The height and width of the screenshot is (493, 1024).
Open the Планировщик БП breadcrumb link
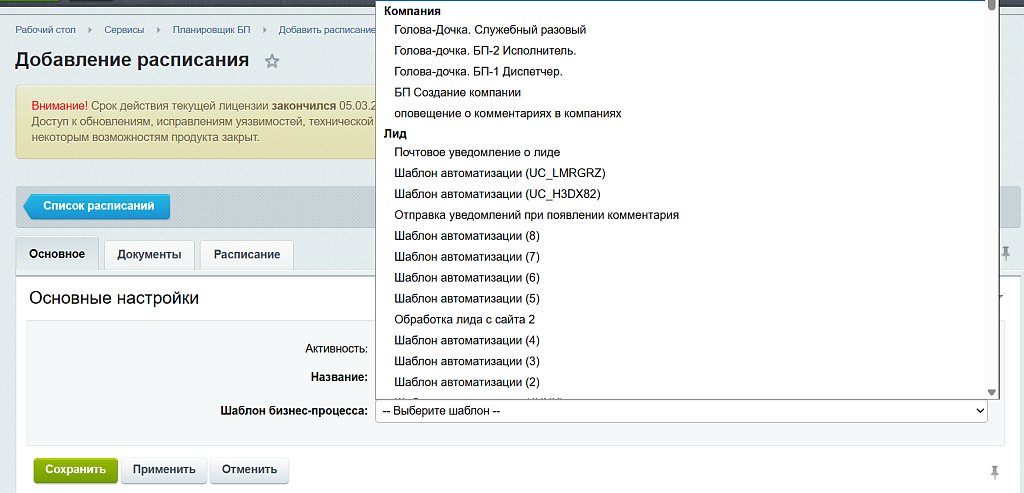tap(212, 30)
